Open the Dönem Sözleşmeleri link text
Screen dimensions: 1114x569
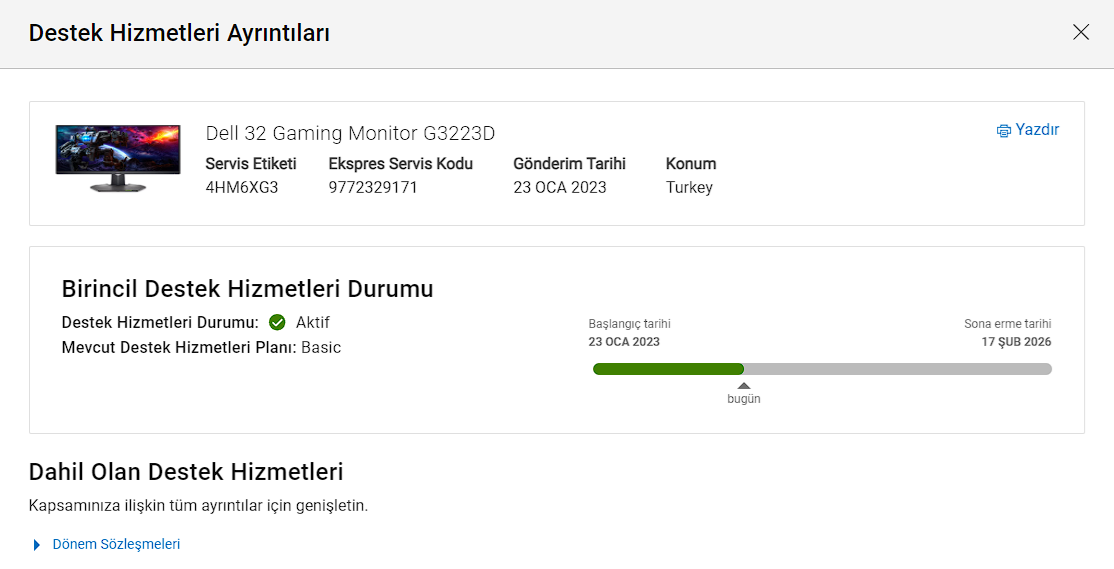click(x=116, y=545)
